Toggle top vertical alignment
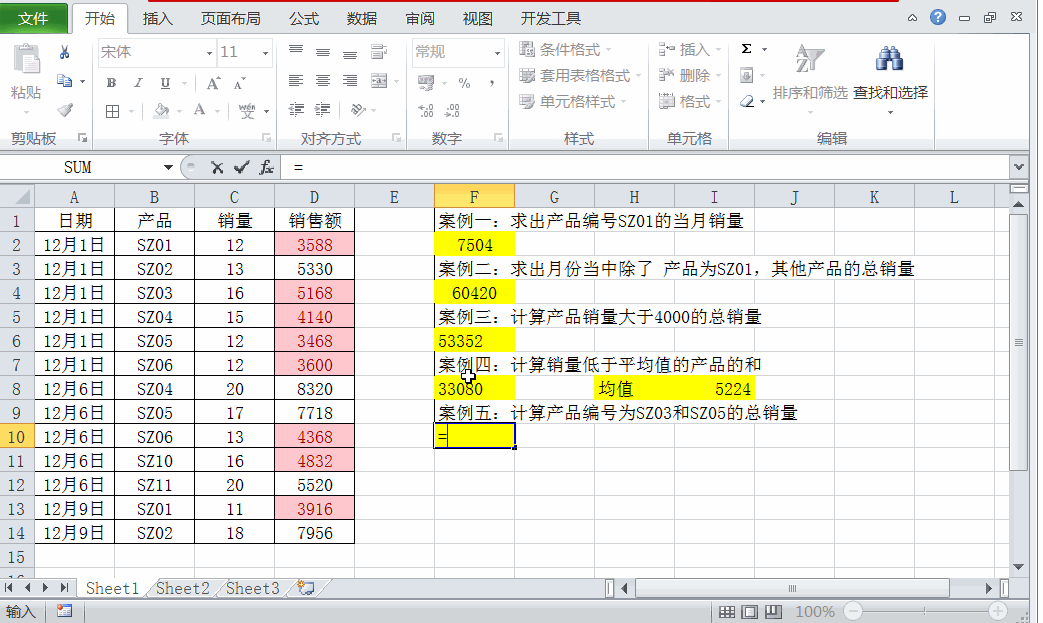Viewport: 1043px width, 623px height. 296,51
